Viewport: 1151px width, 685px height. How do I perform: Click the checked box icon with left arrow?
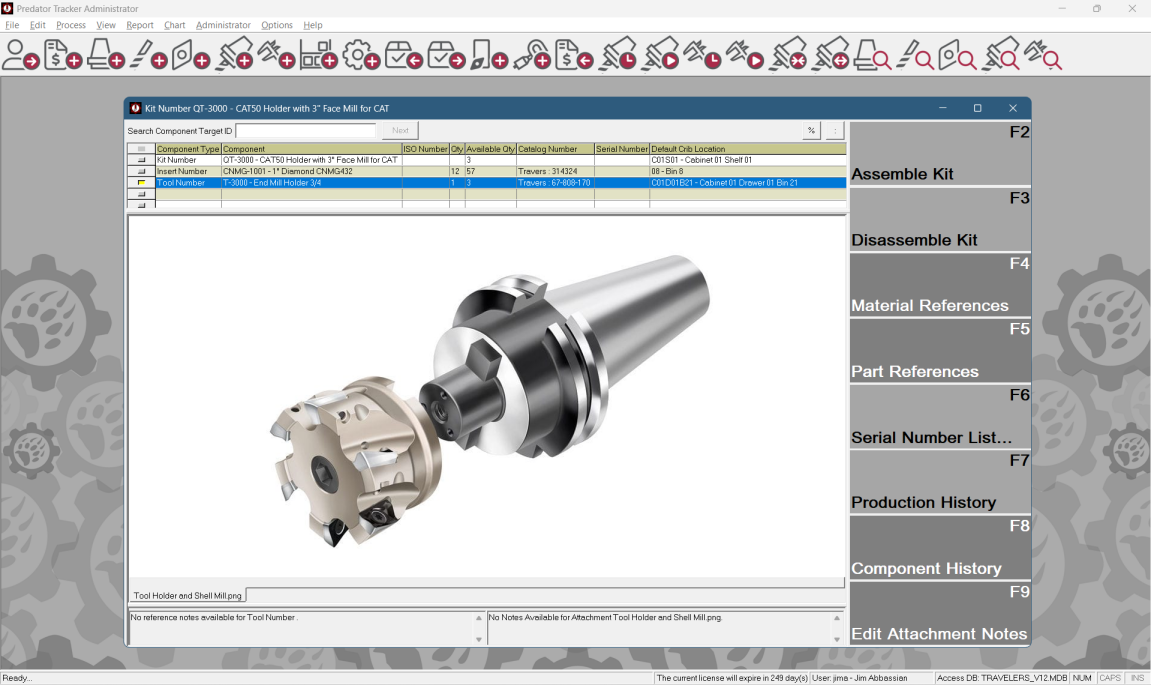(x=403, y=56)
